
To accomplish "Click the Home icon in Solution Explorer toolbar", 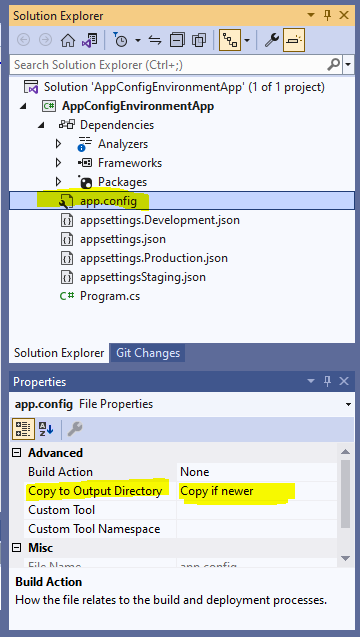I will [x=67, y=40].
